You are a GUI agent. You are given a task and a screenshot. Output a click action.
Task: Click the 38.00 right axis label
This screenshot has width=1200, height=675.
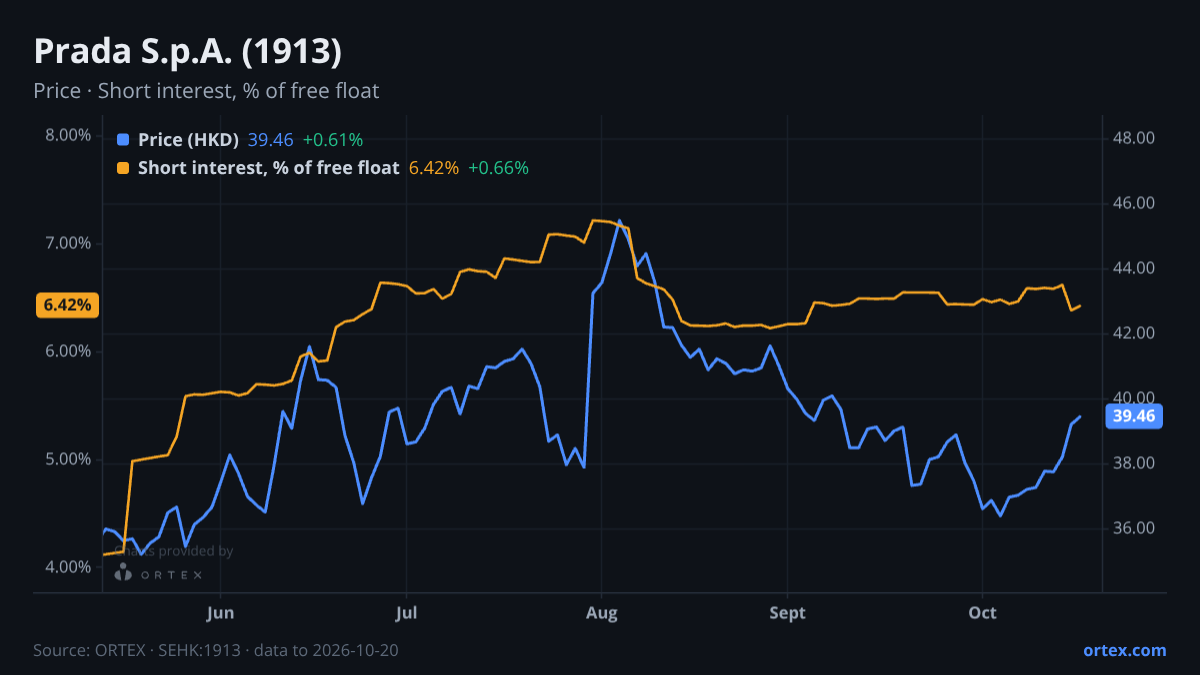(1134, 464)
